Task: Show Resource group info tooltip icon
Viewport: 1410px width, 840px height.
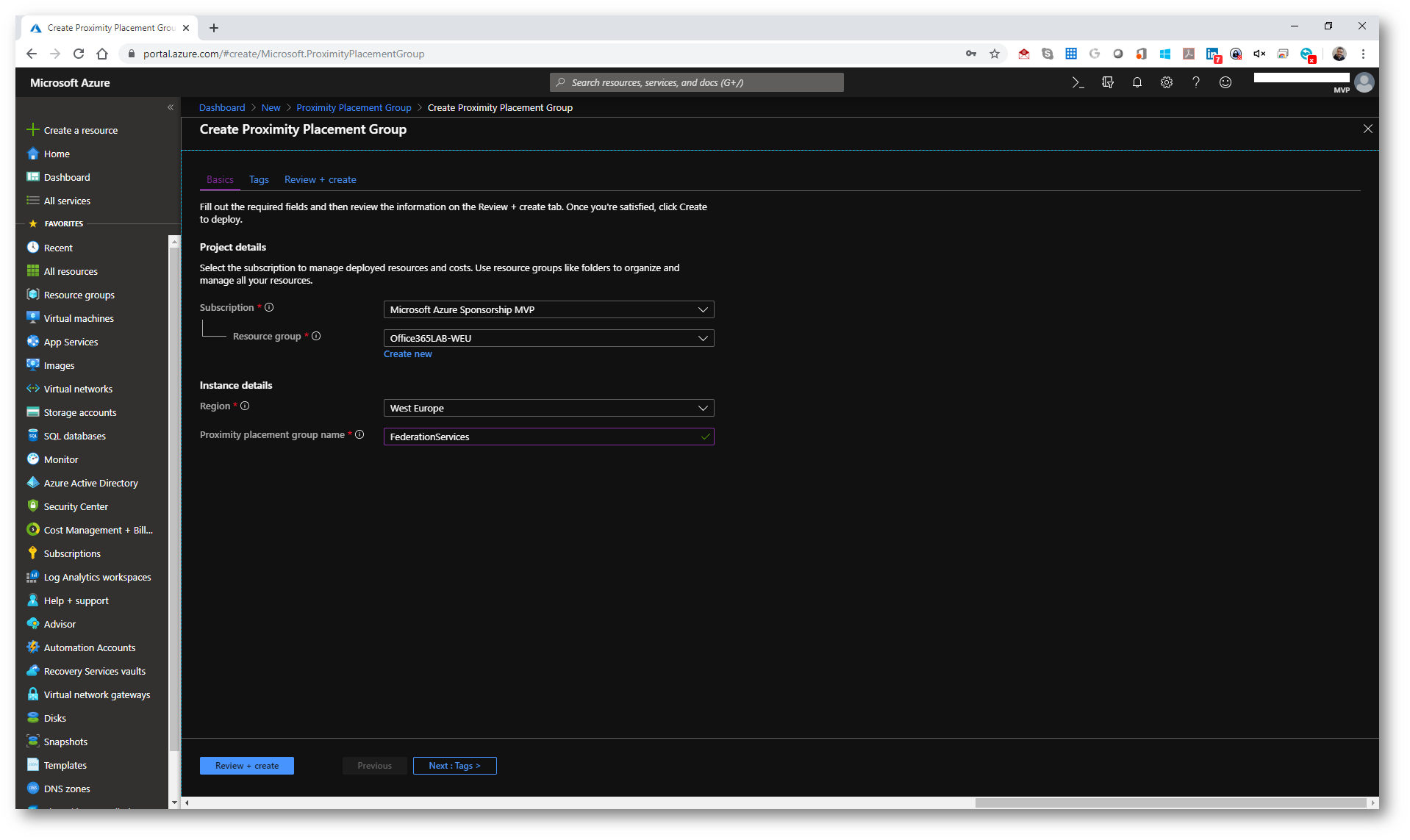Action: (316, 336)
